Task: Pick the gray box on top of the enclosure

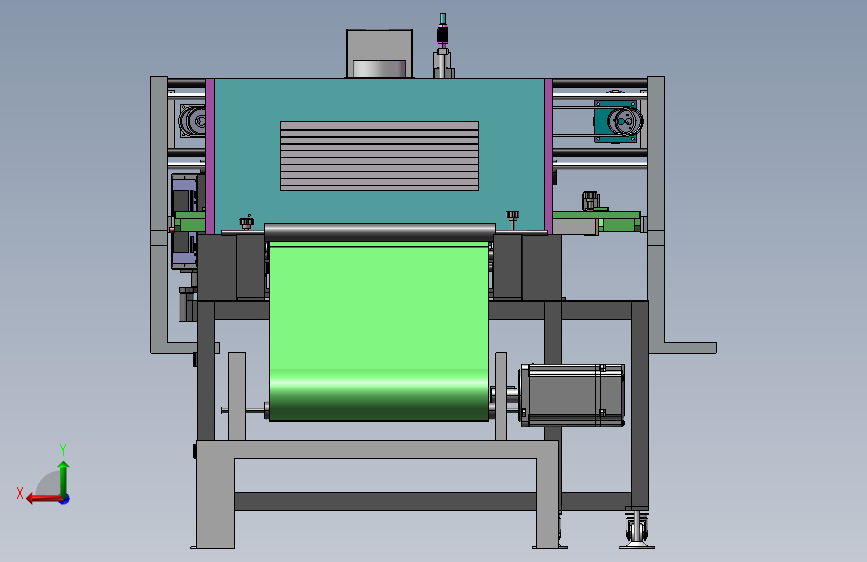Action: pyautogui.click(x=379, y=54)
